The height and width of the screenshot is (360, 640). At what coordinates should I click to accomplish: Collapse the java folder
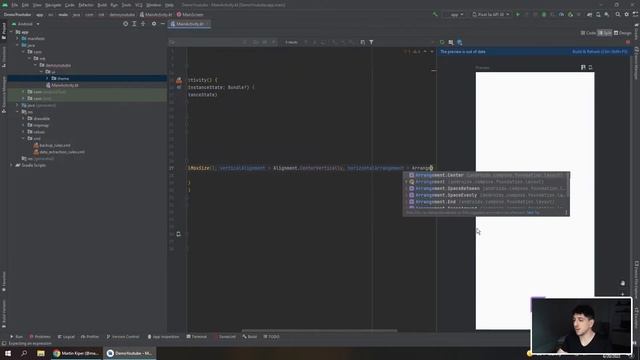coord(18,45)
